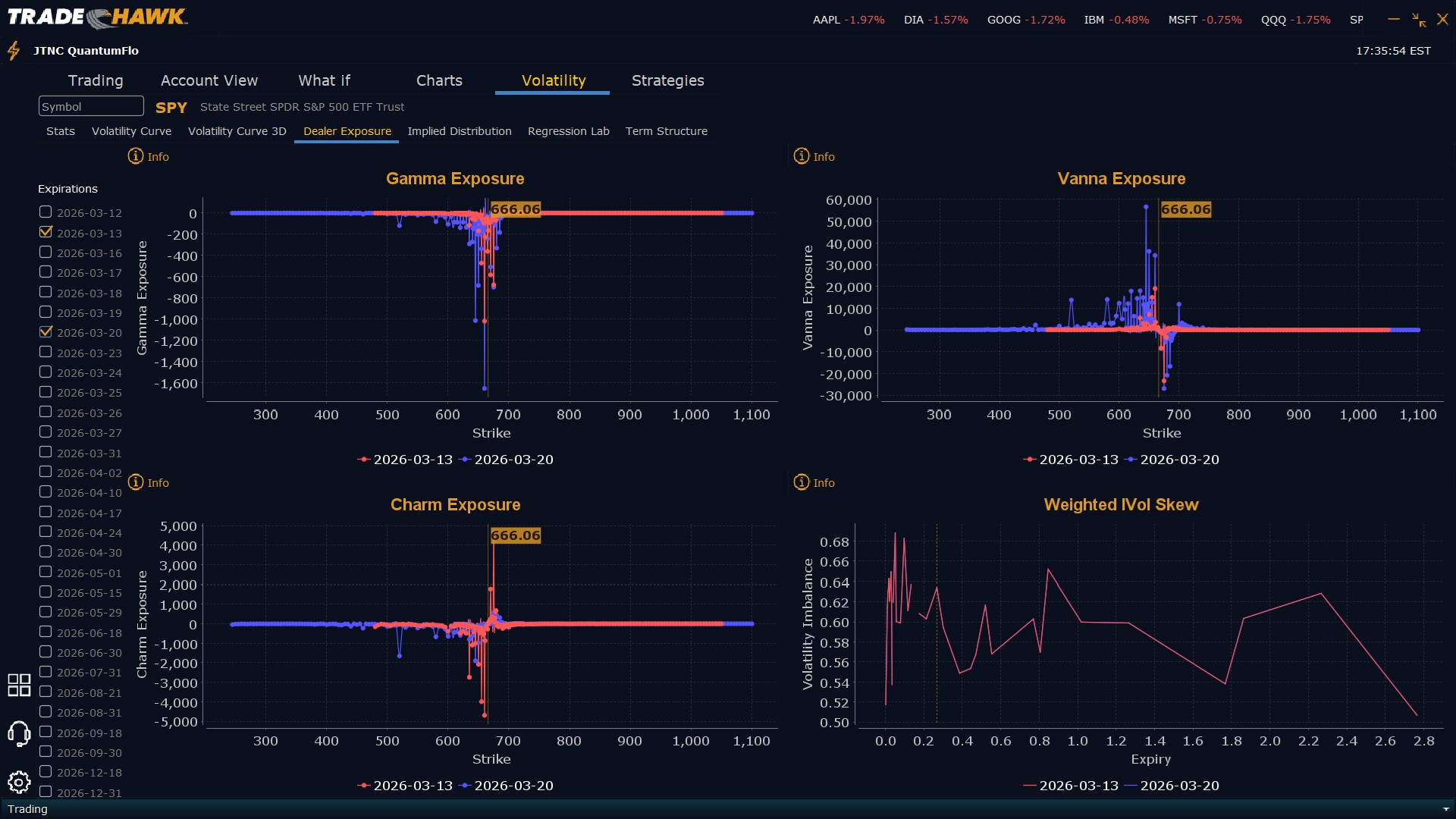This screenshot has height=819, width=1456.
Task: Toggle 2026-03-20 series in Gamma legend
Action: tap(513, 460)
